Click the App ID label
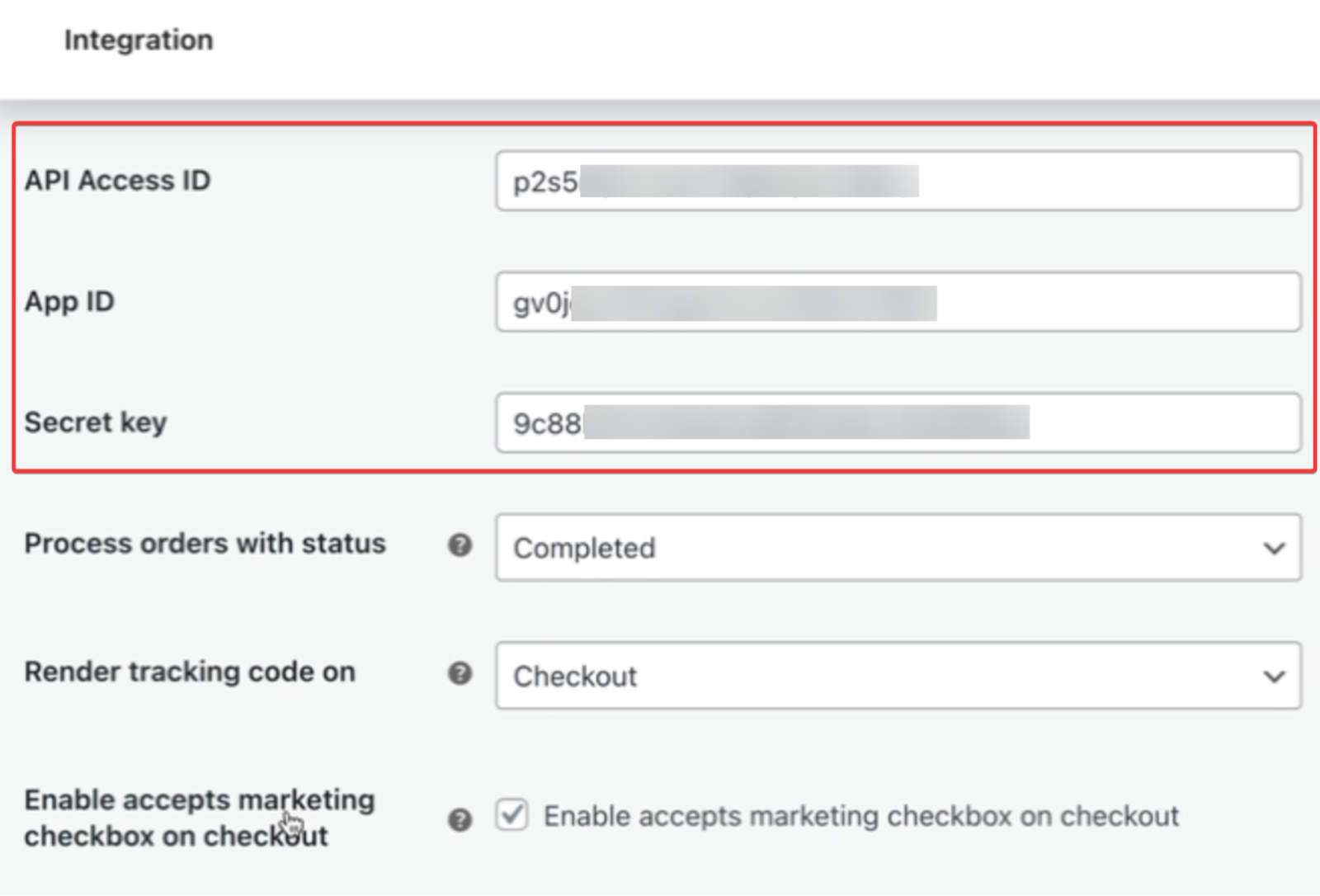This screenshot has height=896, width=1320. pyautogui.click(x=69, y=301)
